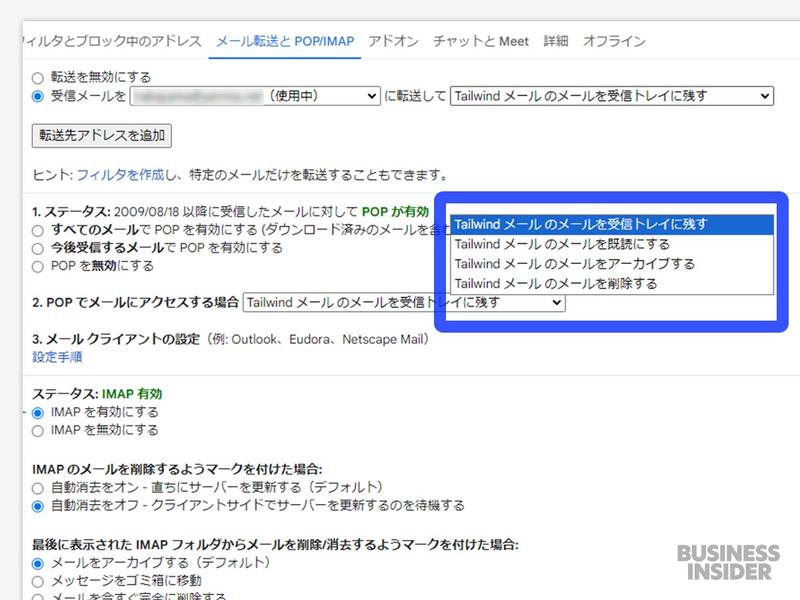Screen dimensions: 800x600
Task: Open the アドオン tab
Action: (393, 41)
